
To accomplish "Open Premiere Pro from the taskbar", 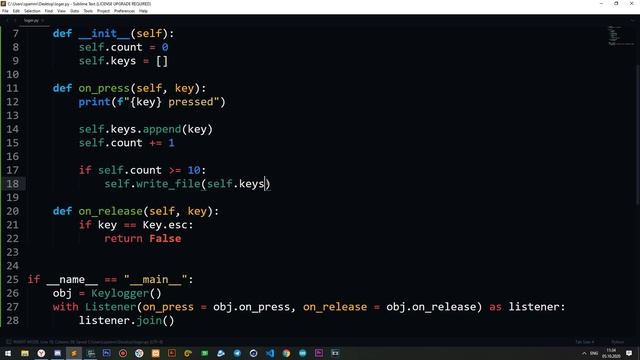I will 319,353.
